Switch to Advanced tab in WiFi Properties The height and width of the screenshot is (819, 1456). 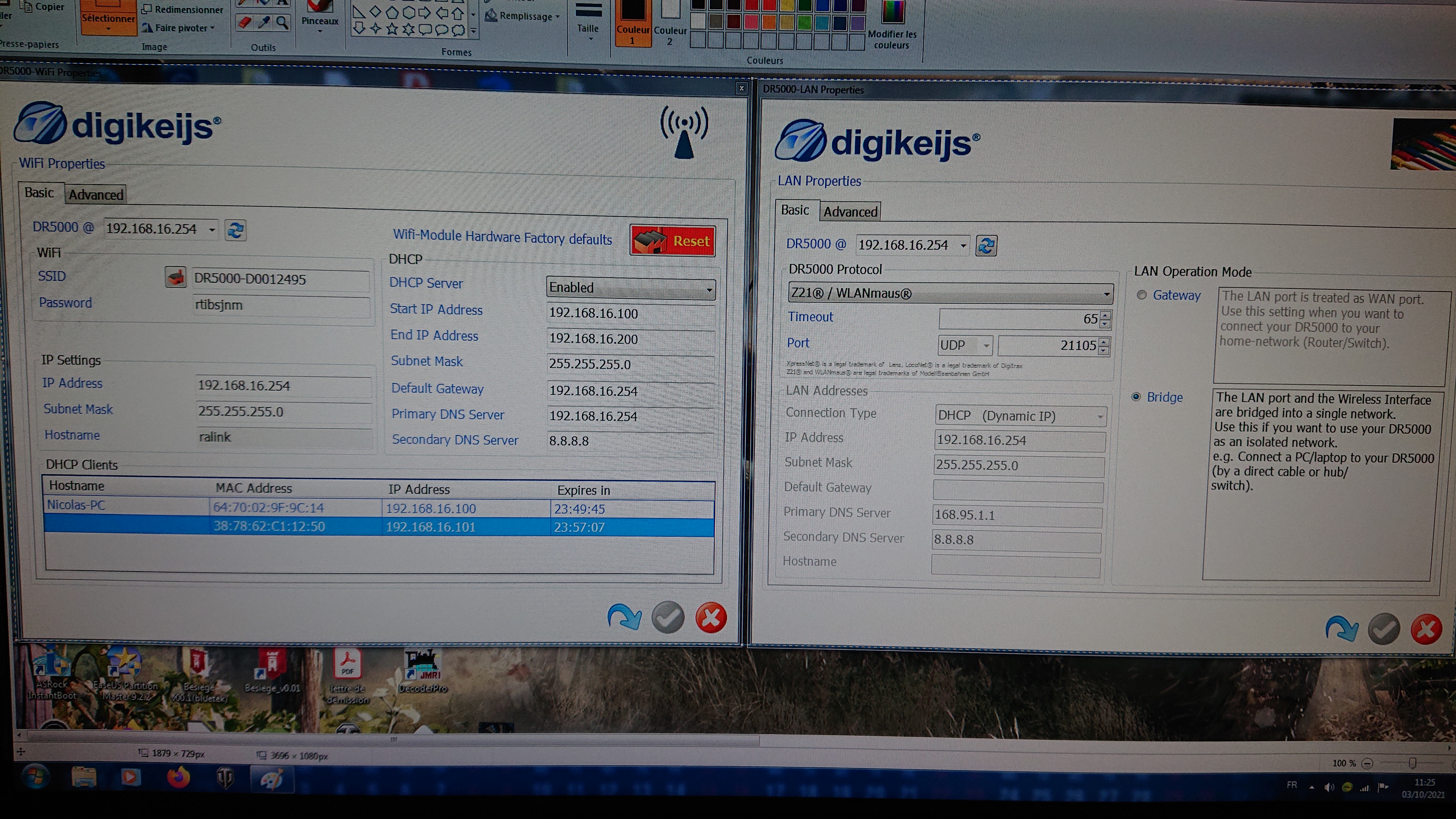point(95,195)
